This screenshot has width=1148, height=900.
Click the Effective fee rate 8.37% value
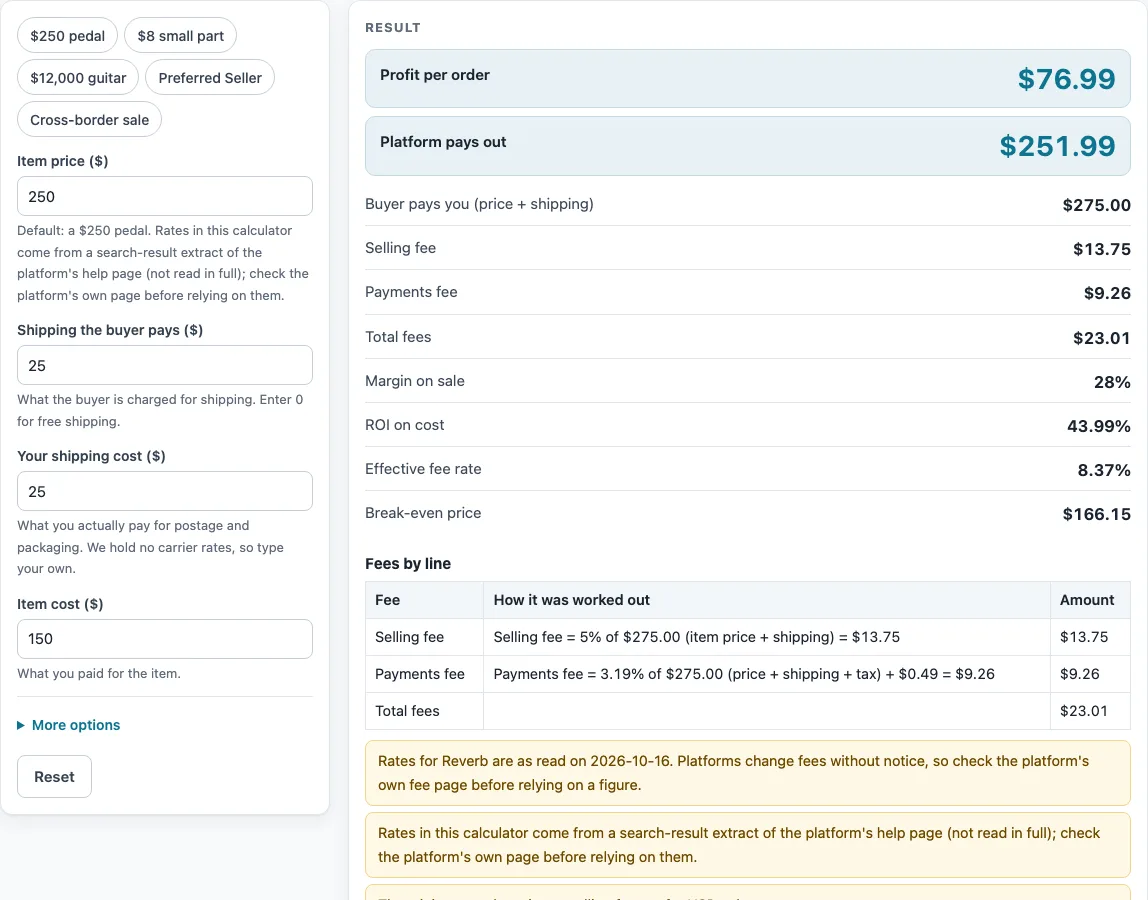coord(1103,469)
